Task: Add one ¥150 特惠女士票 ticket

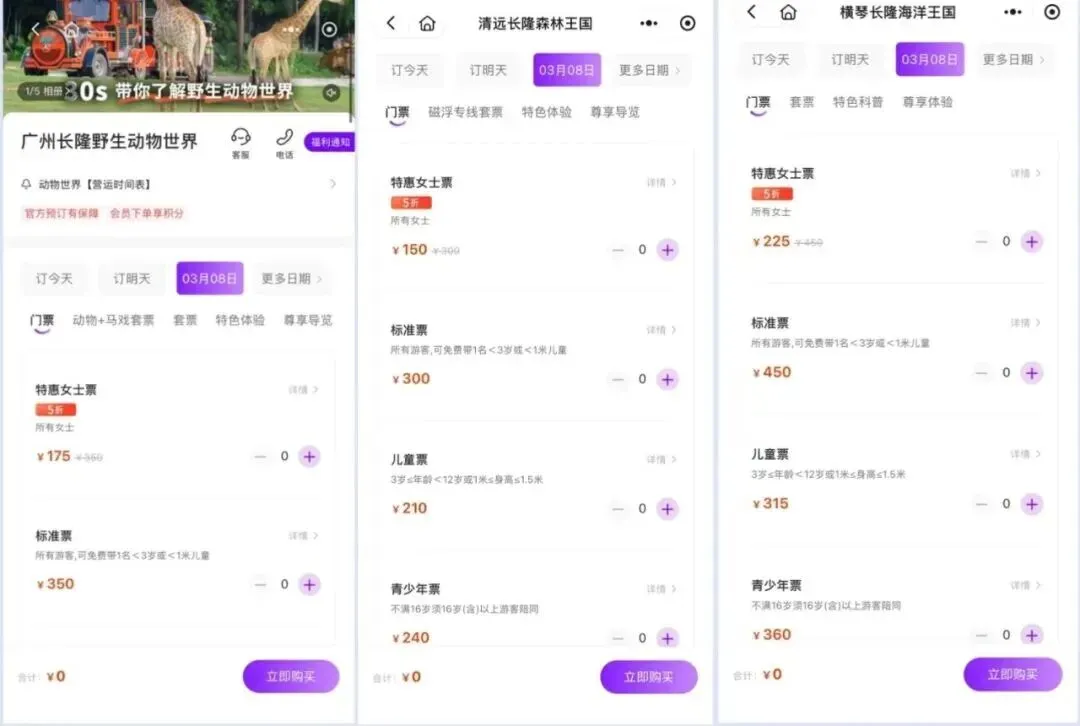Action: 667,249
